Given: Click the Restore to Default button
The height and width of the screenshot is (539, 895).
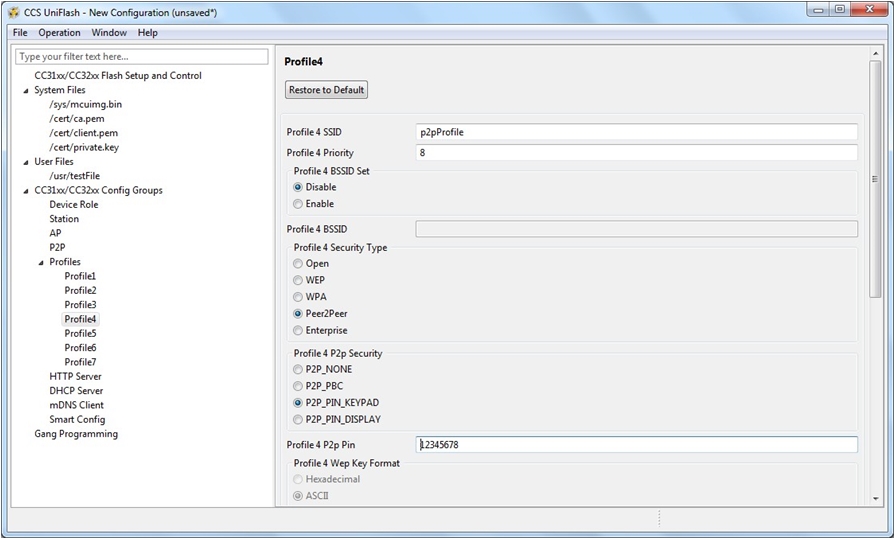Looking at the screenshot, I should [x=326, y=90].
